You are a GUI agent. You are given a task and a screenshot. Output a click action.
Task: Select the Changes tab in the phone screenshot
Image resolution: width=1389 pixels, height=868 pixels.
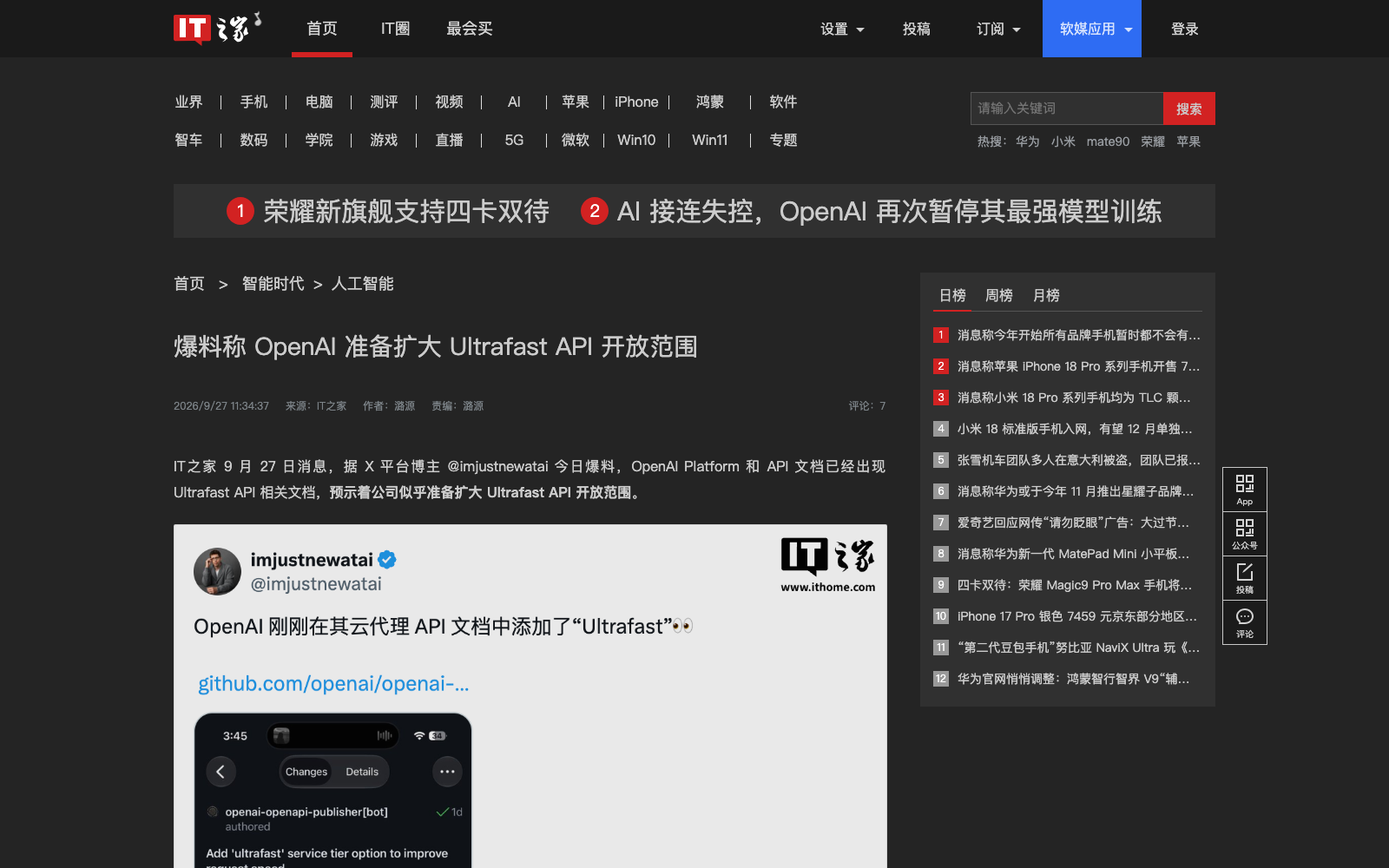(x=306, y=772)
